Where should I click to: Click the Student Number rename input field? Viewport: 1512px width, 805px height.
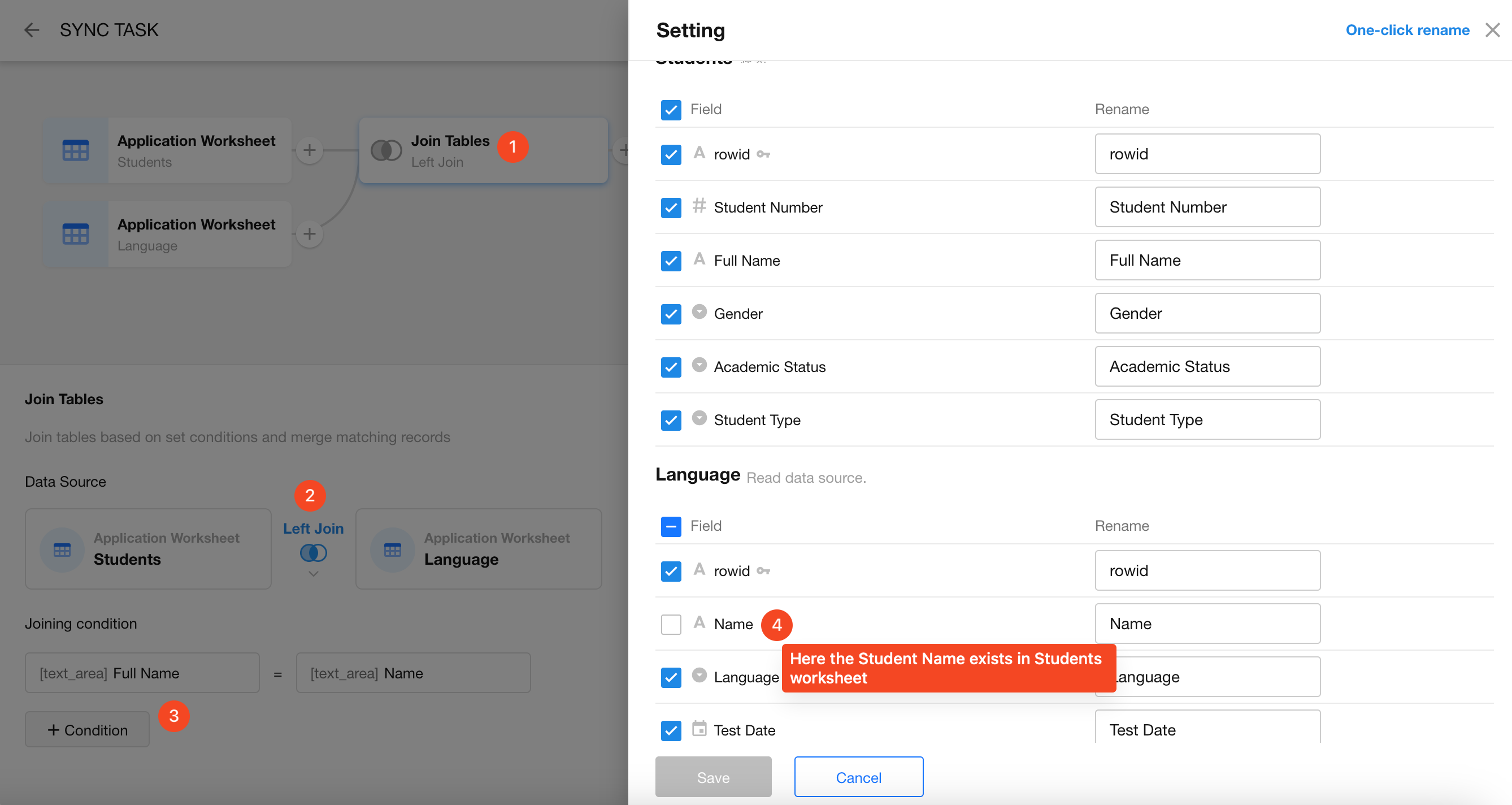[x=1207, y=207]
